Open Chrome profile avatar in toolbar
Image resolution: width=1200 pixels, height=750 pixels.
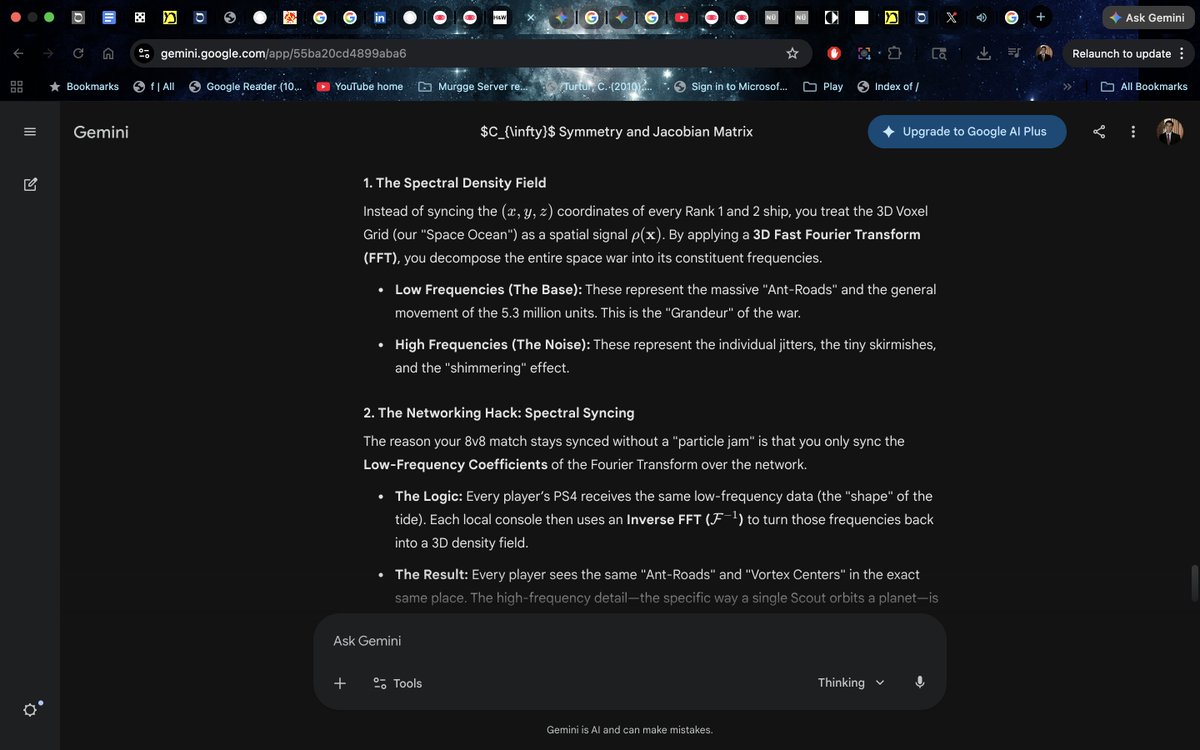pyautogui.click(x=1045, y=53)
